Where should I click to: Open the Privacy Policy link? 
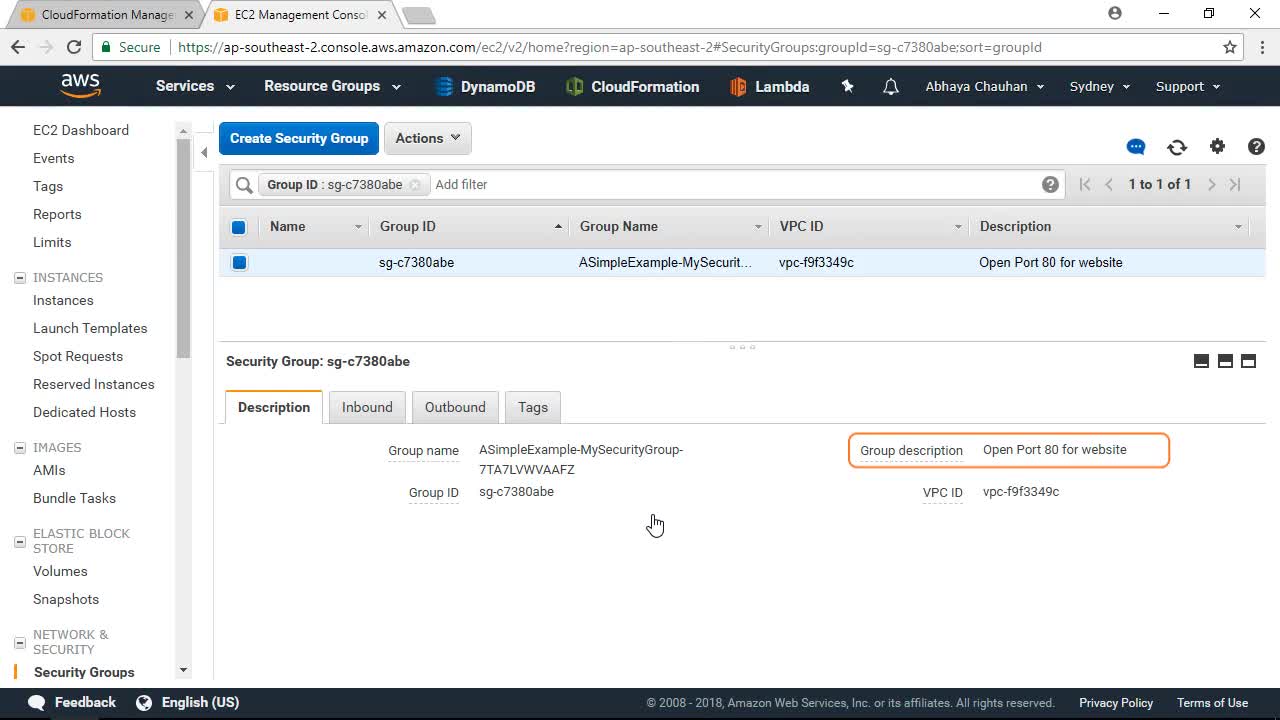[x=1116, y=703]
